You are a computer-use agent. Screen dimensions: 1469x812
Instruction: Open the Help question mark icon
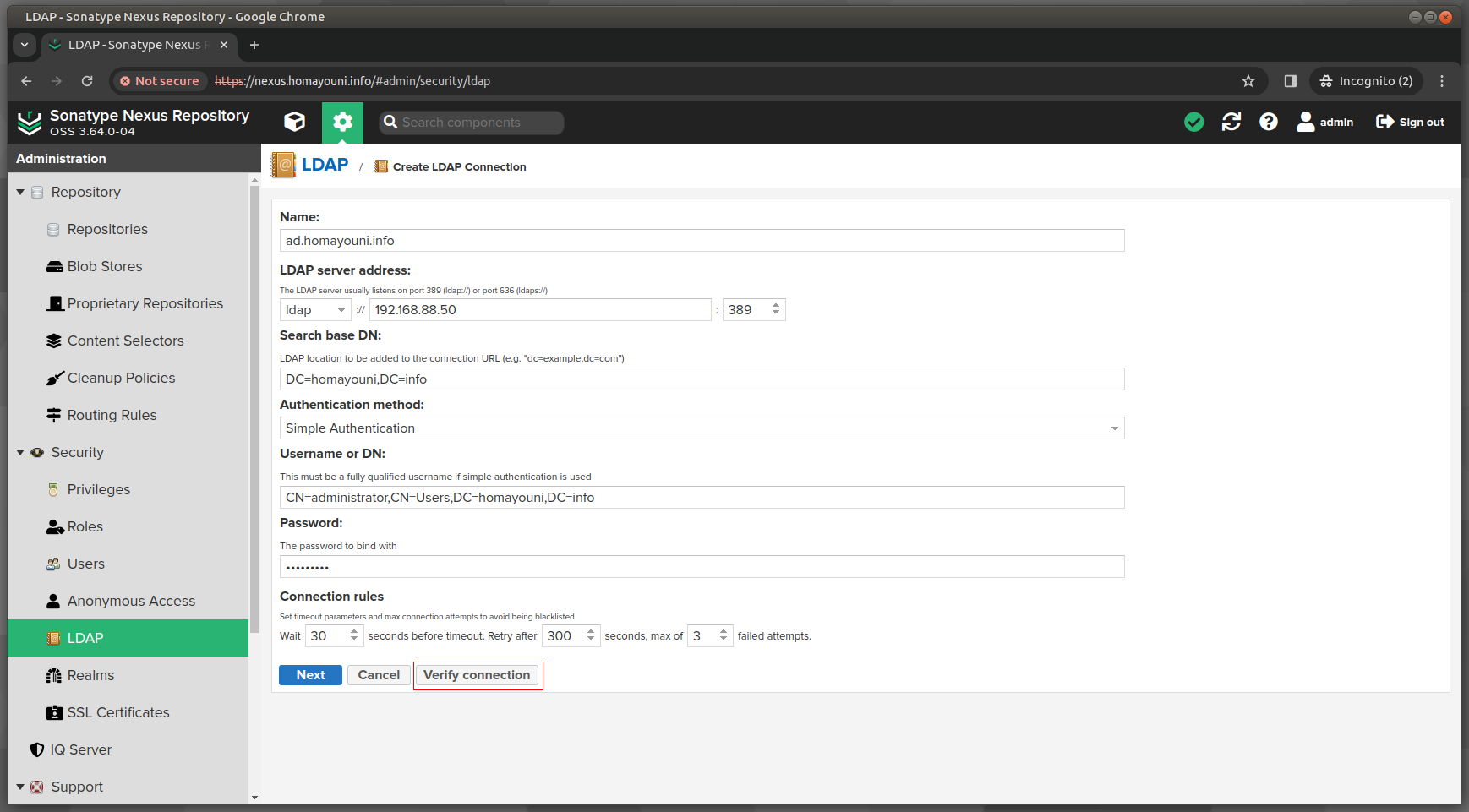(x=1269, y=123)
